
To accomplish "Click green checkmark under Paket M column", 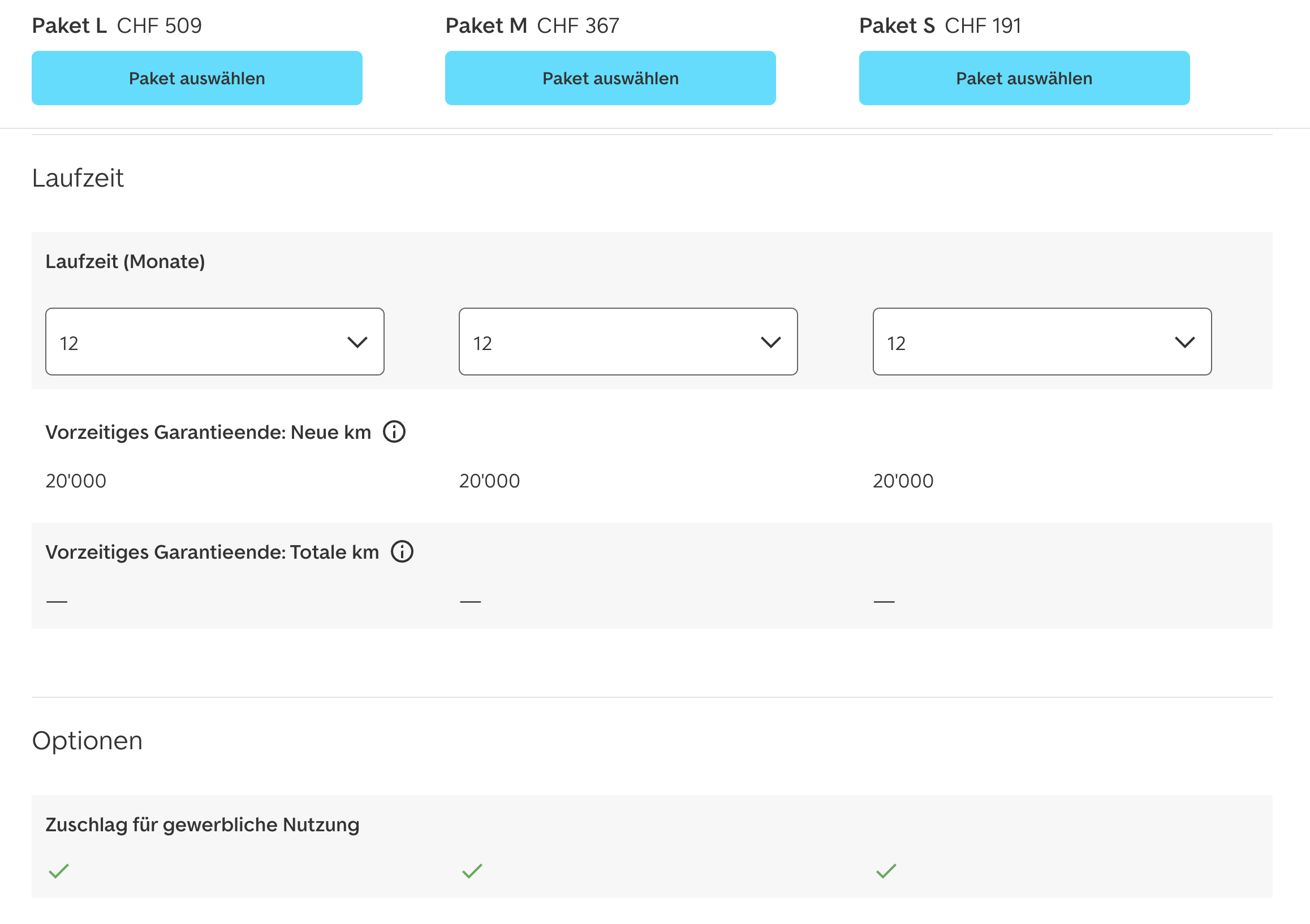I will point(472,871).
